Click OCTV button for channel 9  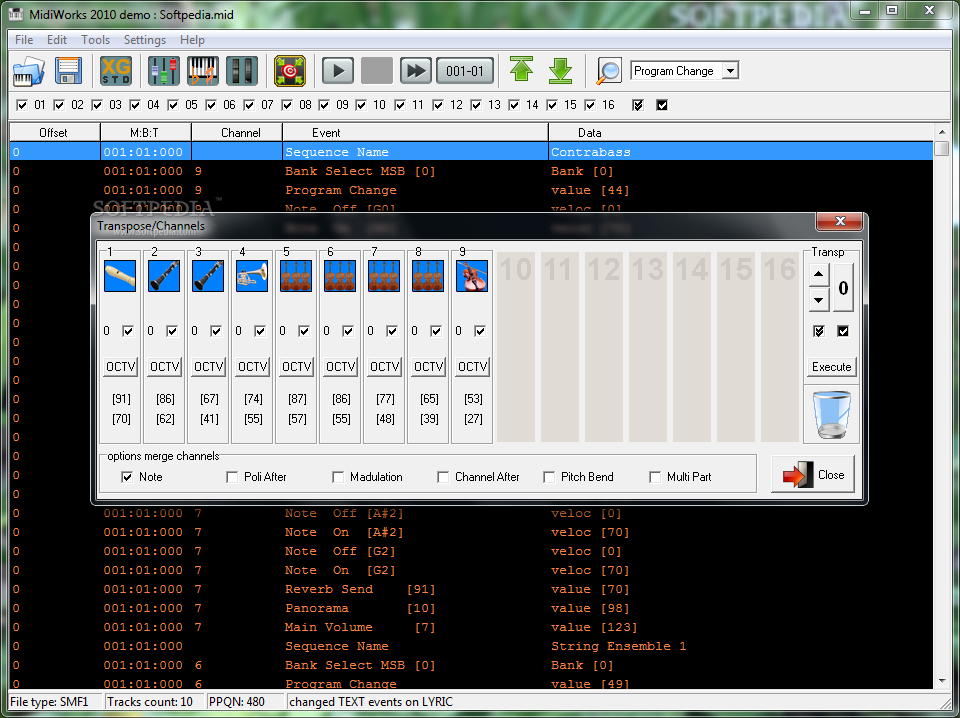pyautogui.click(x=472, y=367)
